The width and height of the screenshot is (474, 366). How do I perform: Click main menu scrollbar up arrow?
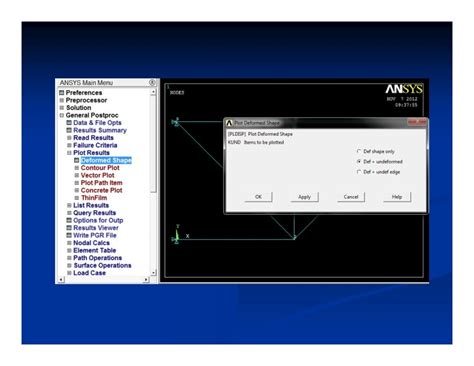153,92
